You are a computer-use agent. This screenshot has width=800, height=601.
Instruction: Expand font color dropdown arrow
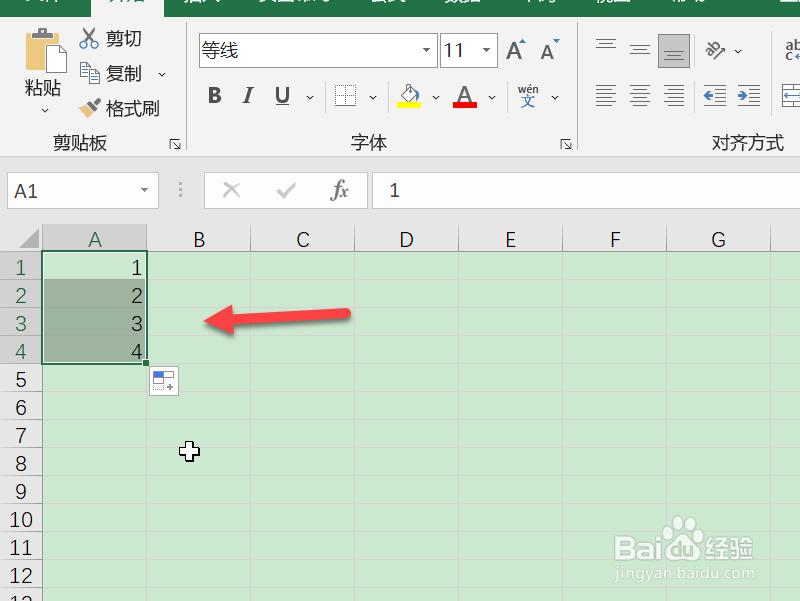tap(492, 97)
